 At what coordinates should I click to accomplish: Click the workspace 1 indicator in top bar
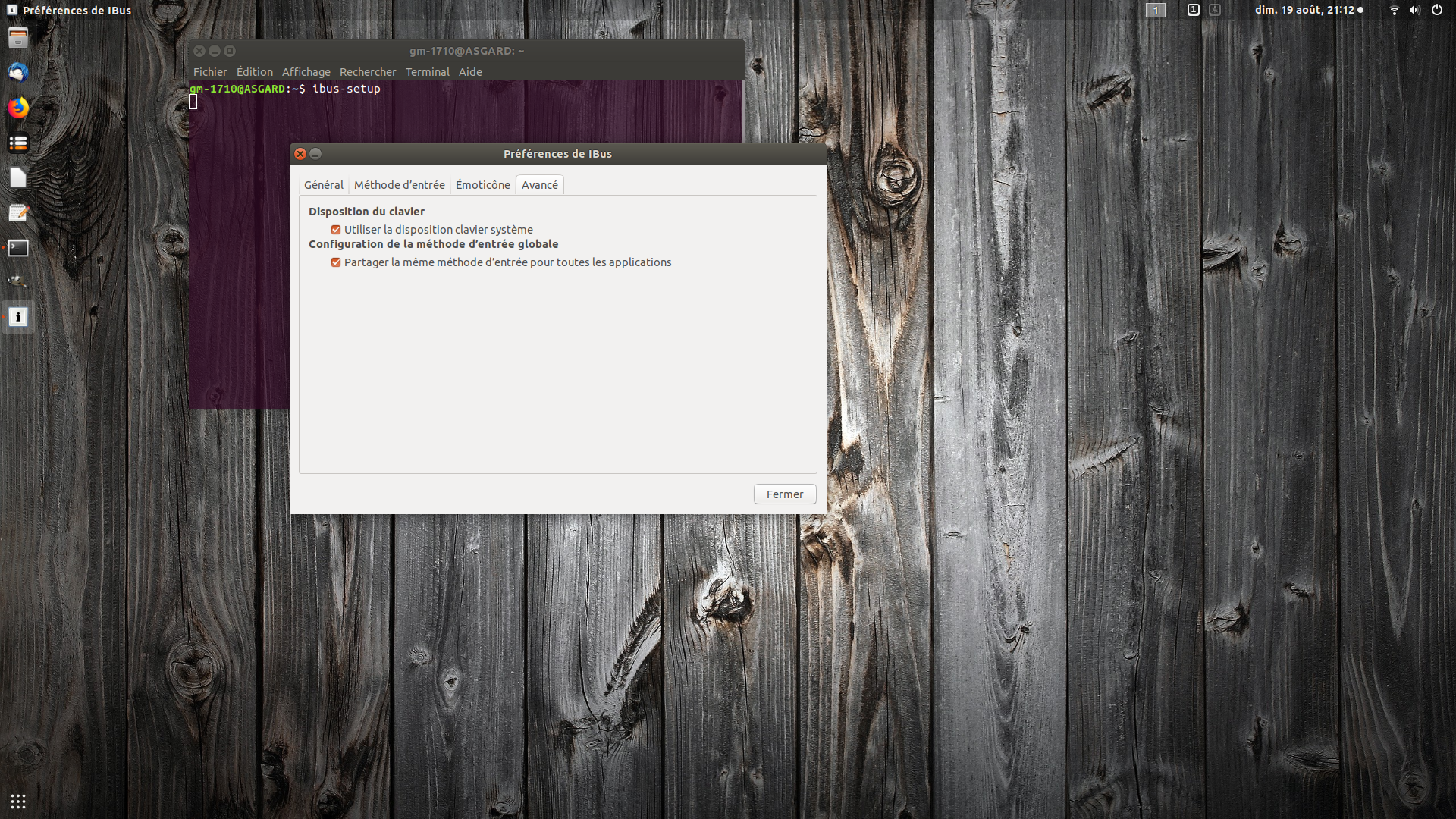(x=1155, y=10)
